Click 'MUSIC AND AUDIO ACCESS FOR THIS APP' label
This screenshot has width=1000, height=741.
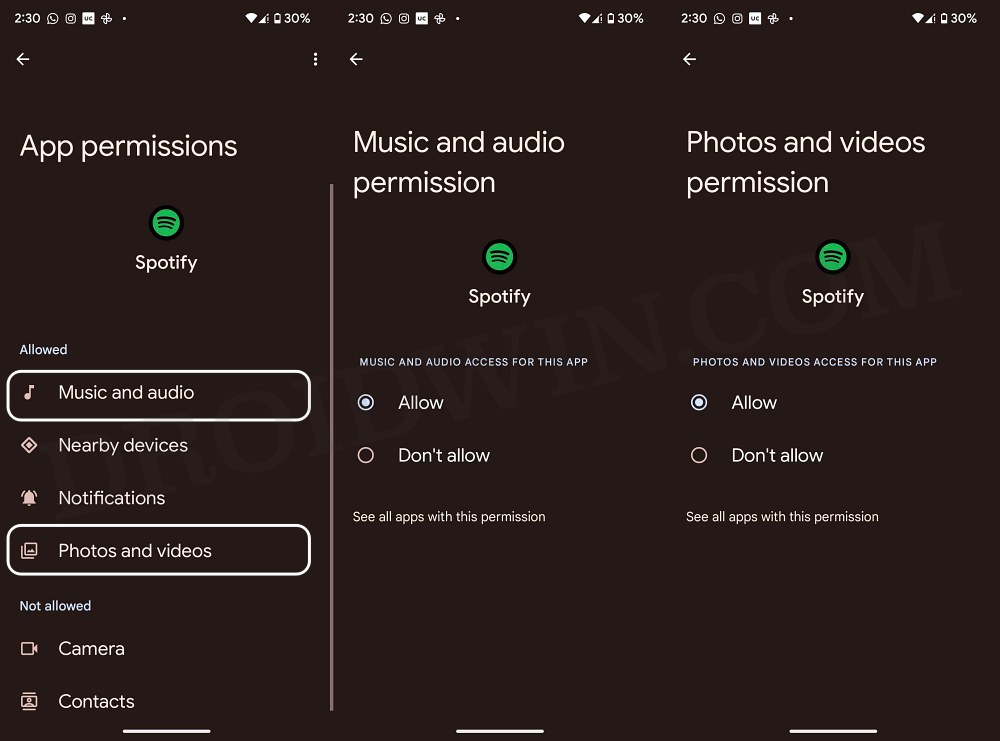pos(473,362)
